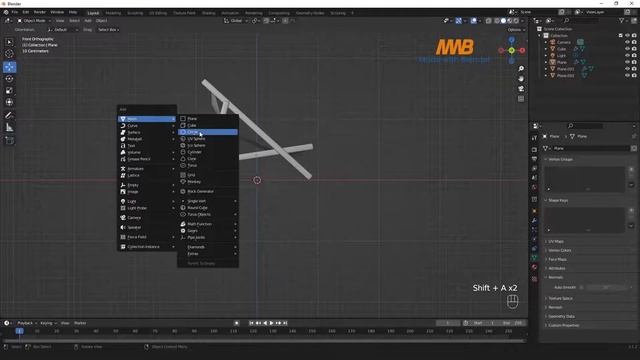This screenshot has height=360, width=640.
Task: Select the Scale tool in the left toolbar
Action: point(9,91)
